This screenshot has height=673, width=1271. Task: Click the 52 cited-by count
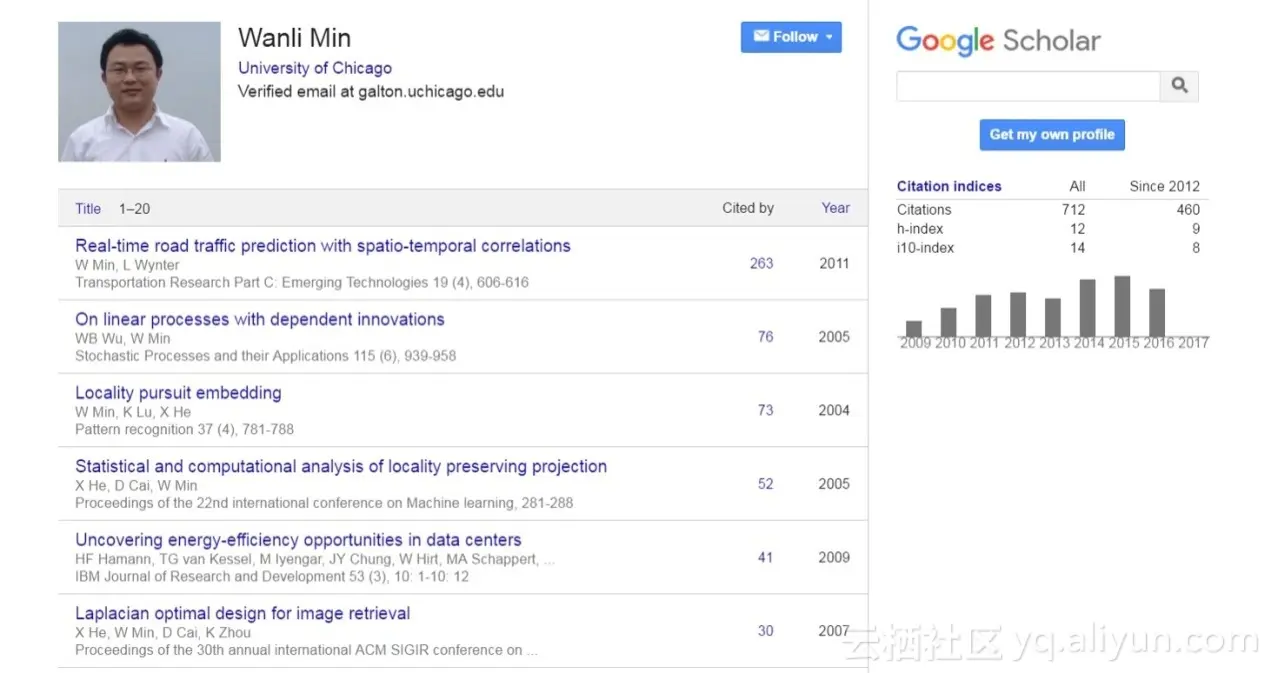[765, 484]
